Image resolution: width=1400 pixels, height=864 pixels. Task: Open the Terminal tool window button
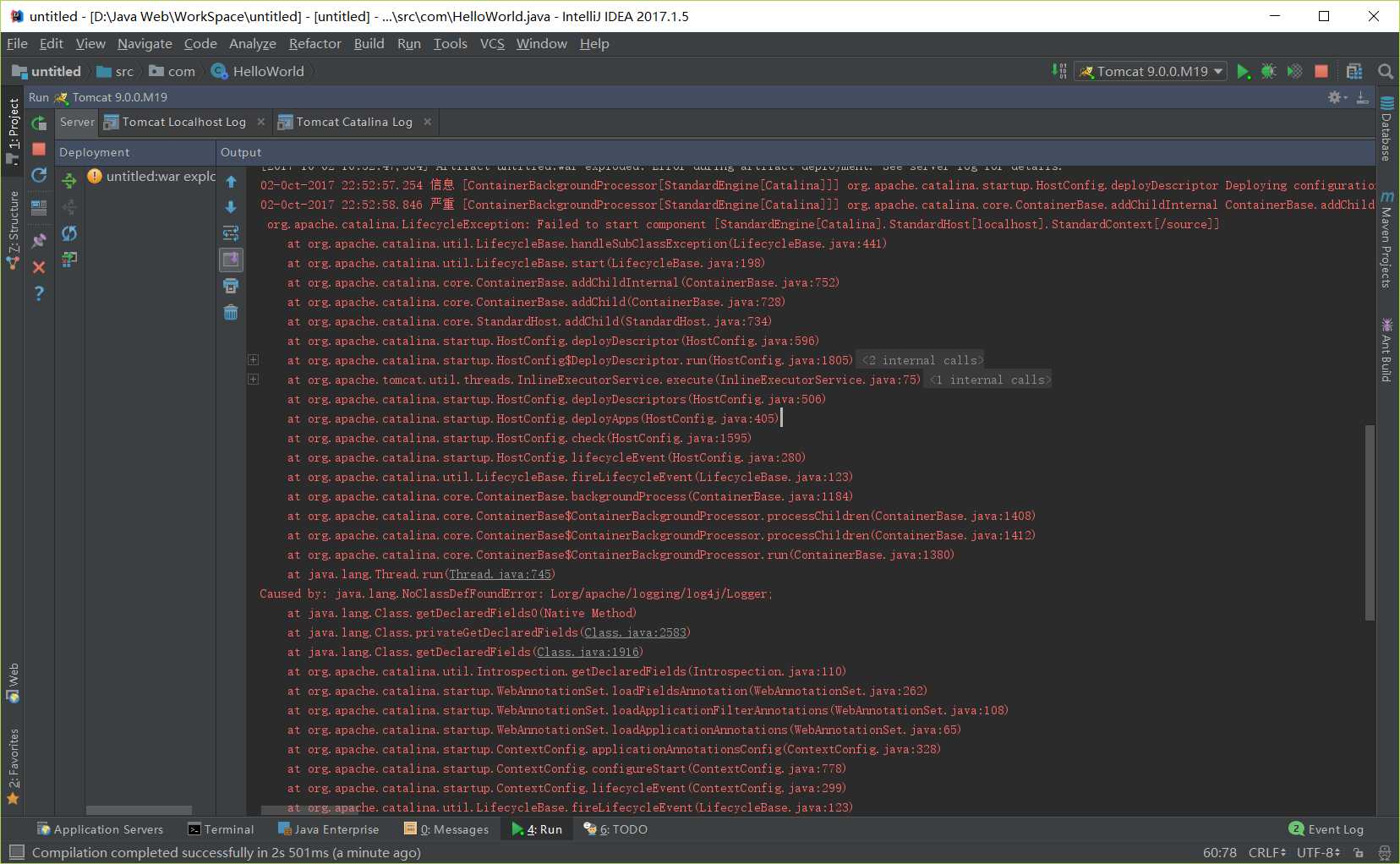click(x=221, y=829)
